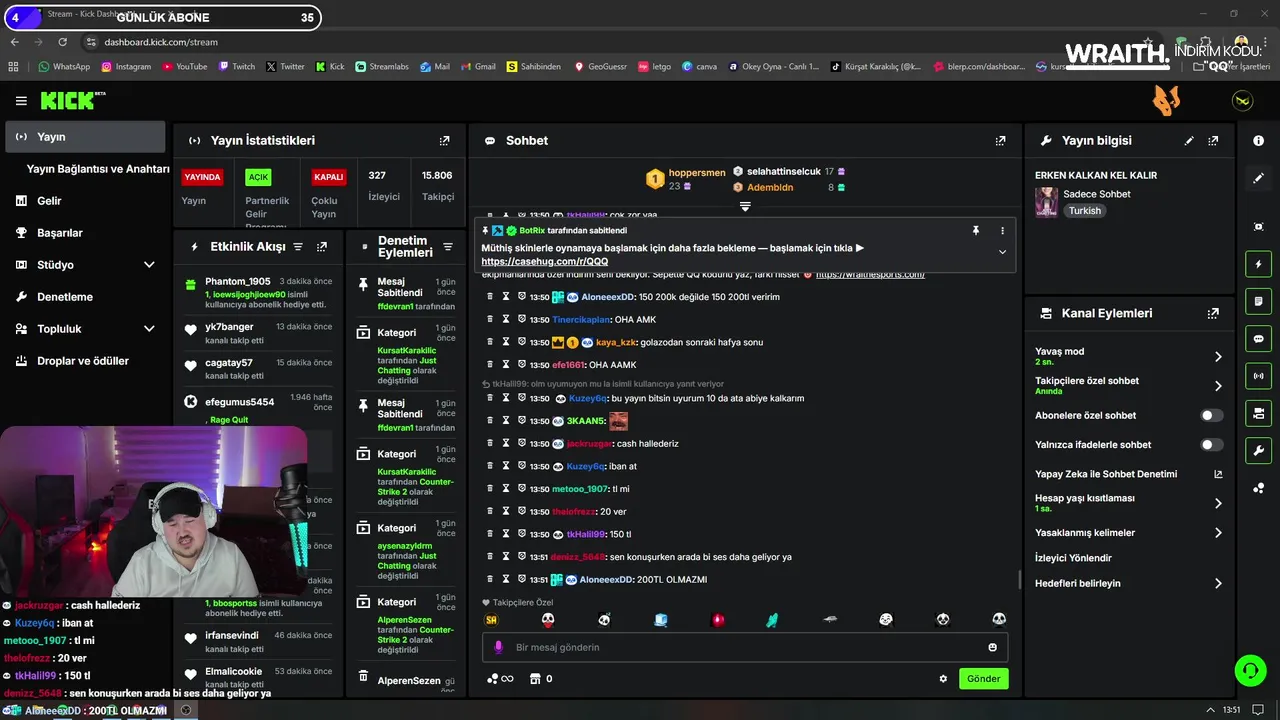Expand Yasaklanmış kelimeler settings
The width and height of the screenshot is (1280, 720).
click(1218, 533)
